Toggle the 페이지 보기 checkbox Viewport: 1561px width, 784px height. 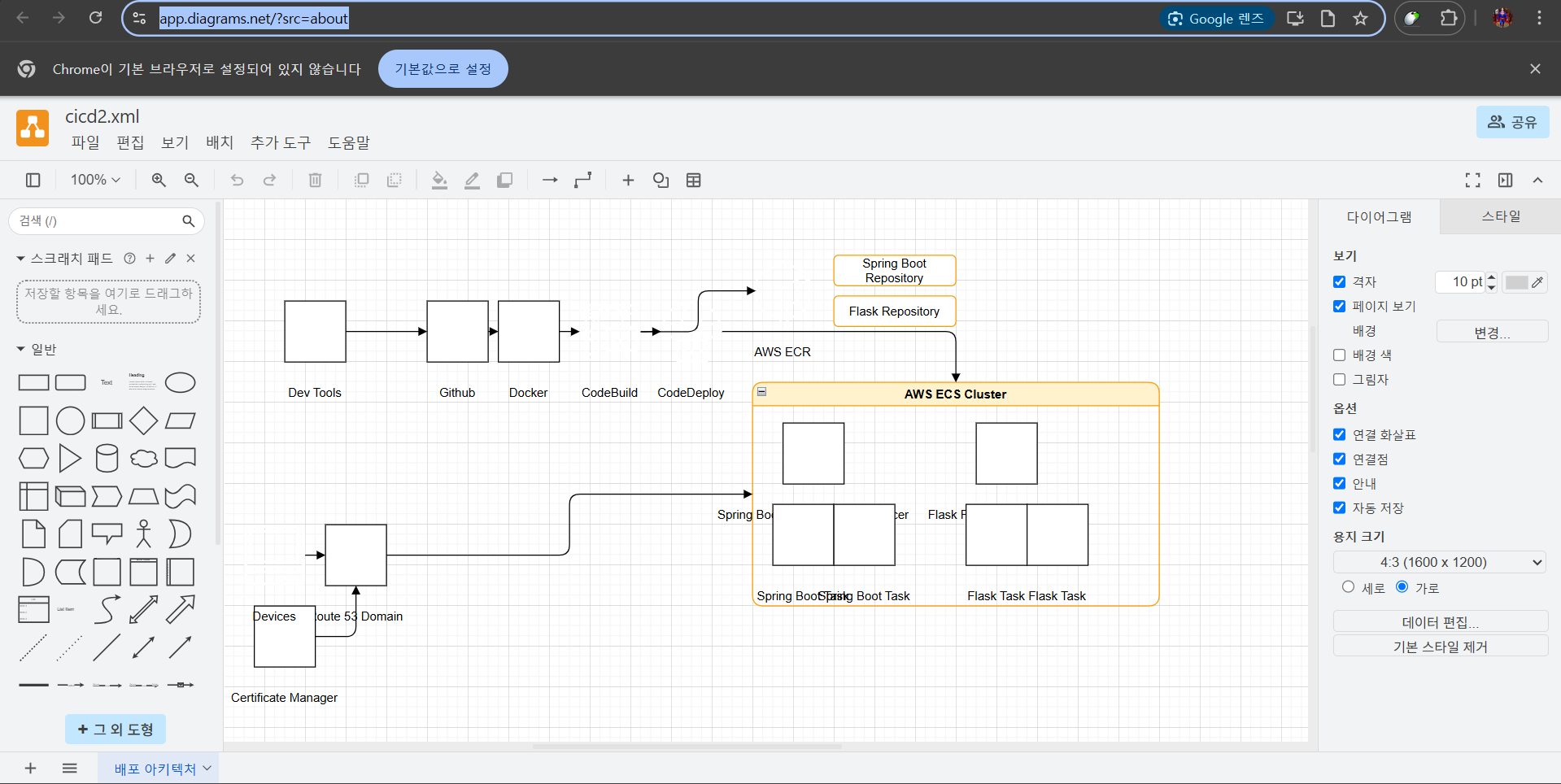1339,306
